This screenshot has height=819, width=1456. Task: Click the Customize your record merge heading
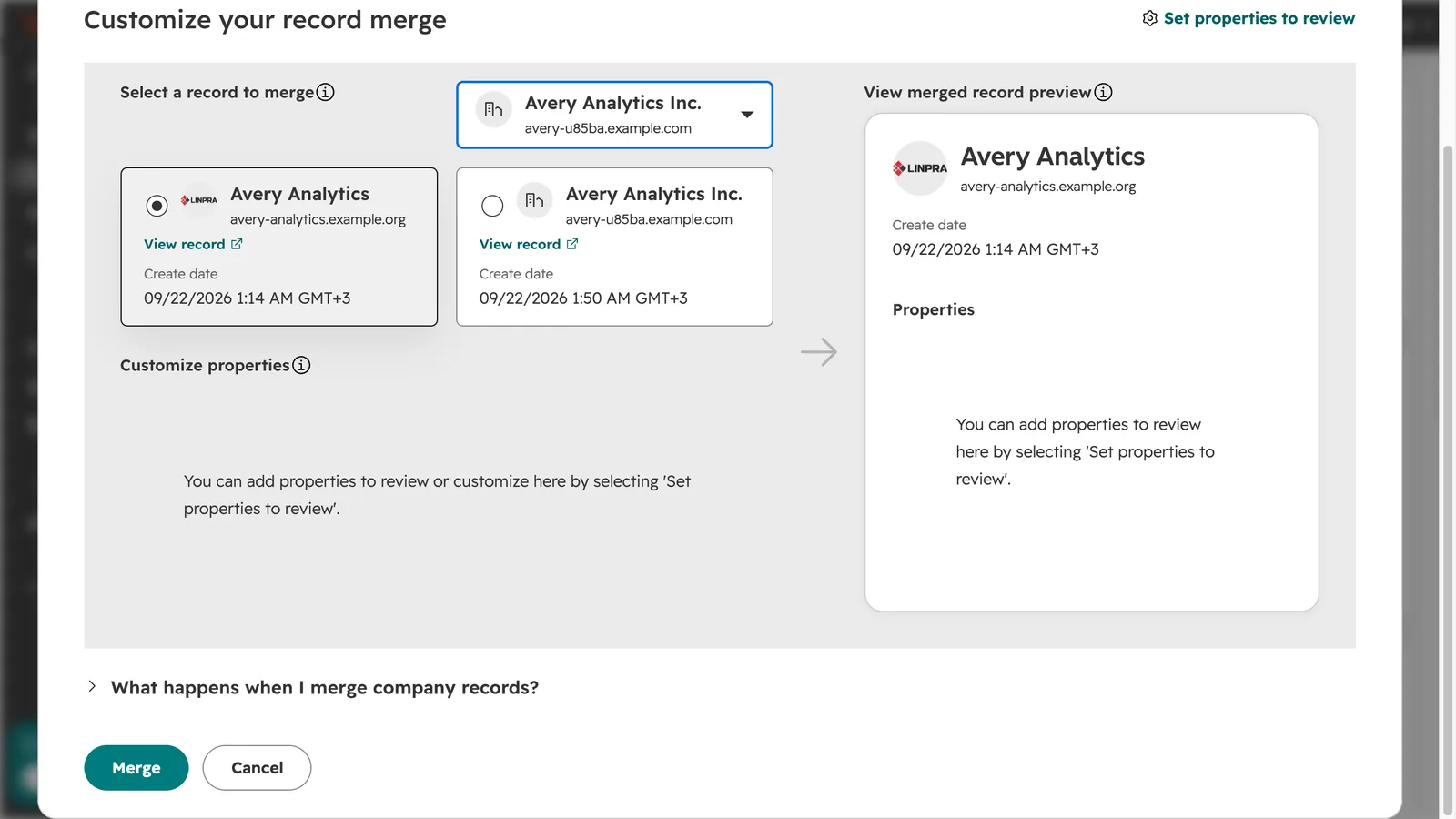pos(265,20)
